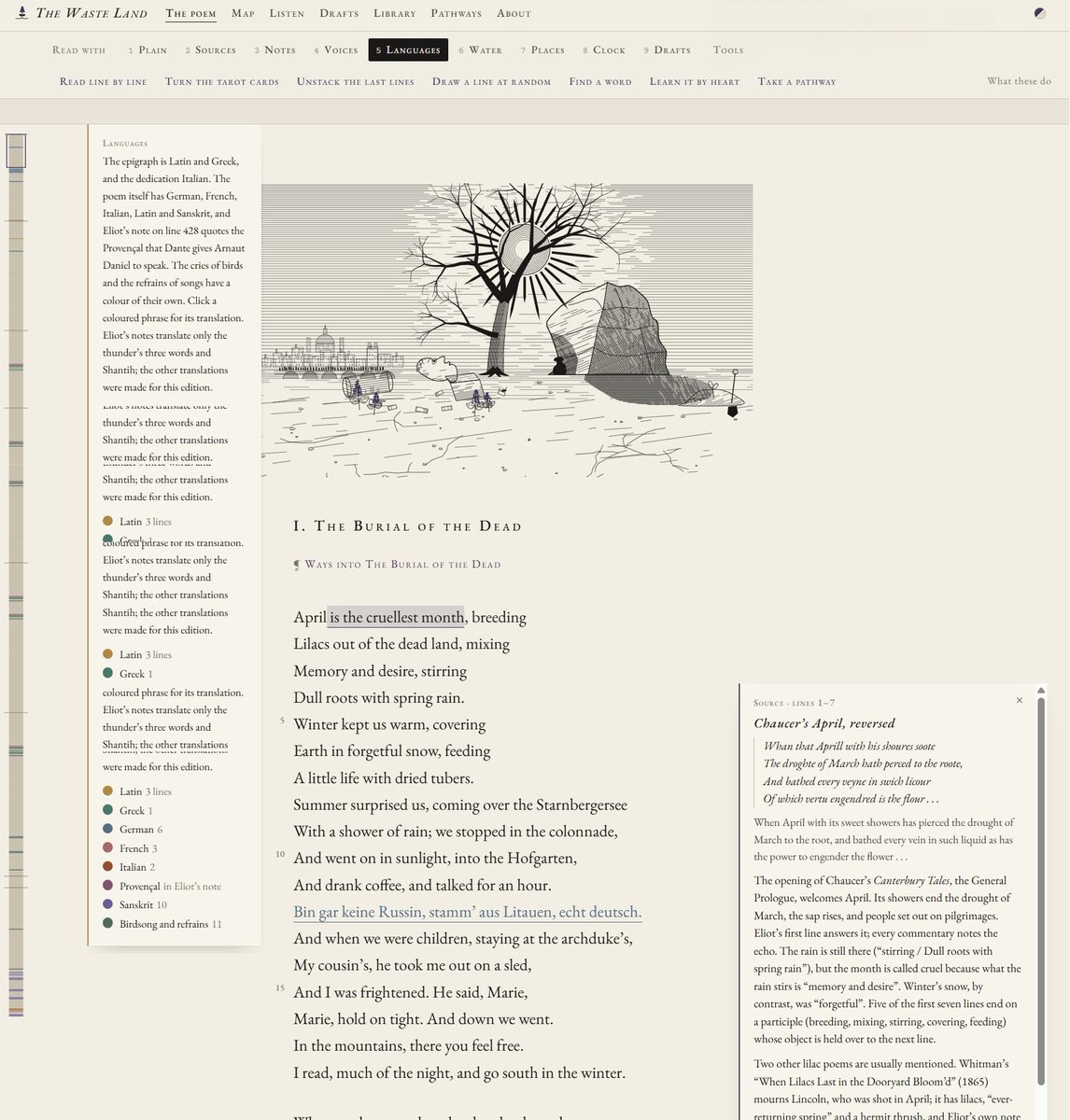
Task: Choose Draw a line at random
Action: [x=492, y=82]
